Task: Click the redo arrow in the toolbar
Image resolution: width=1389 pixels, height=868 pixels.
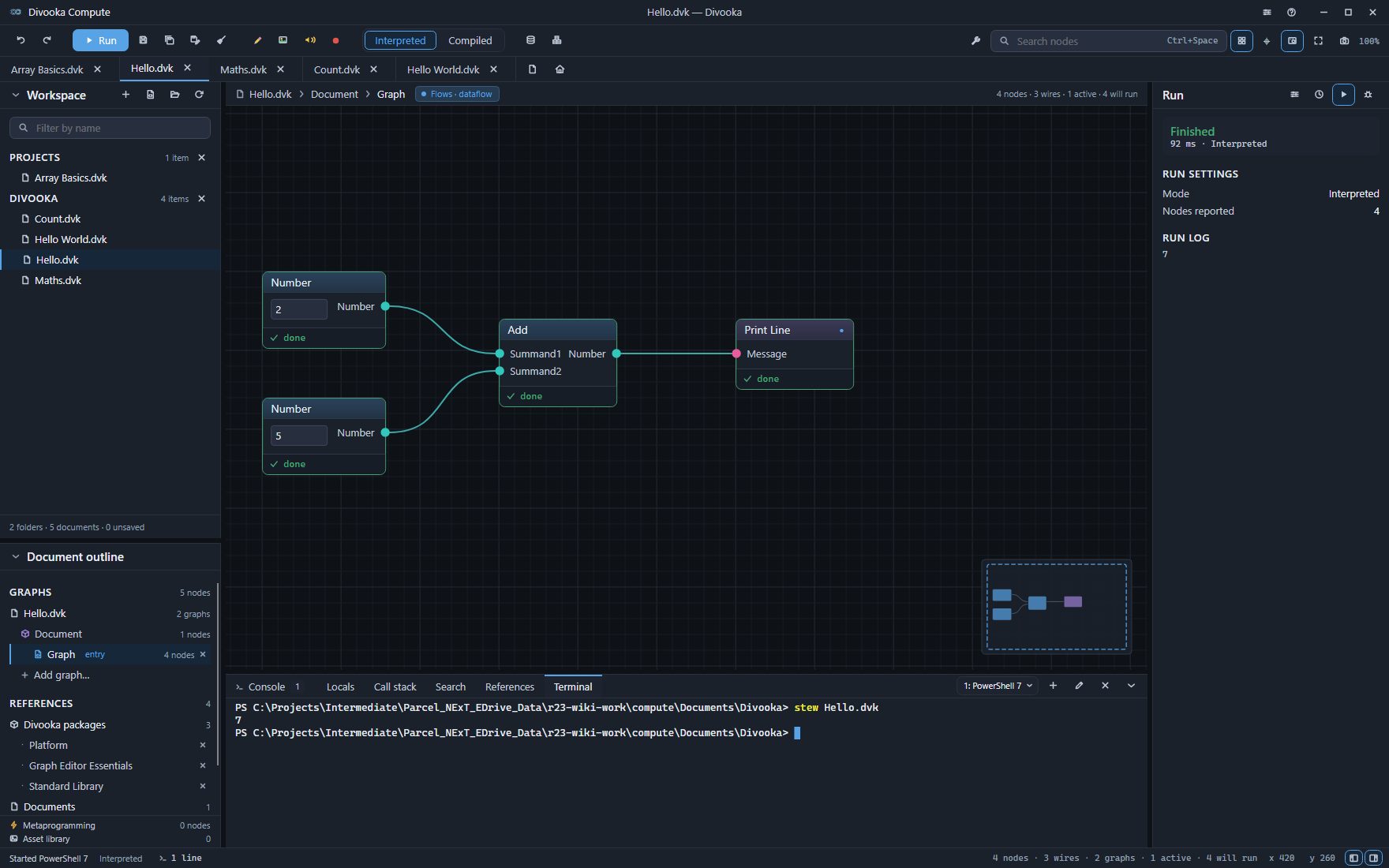Action: (x=47, y=40)
